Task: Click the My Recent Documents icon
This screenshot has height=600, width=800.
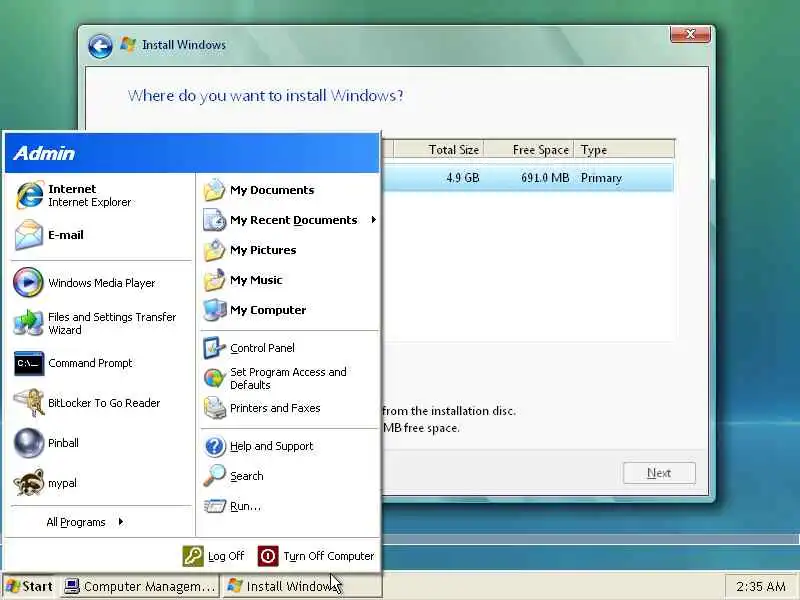Action: [x=214, y=220]
